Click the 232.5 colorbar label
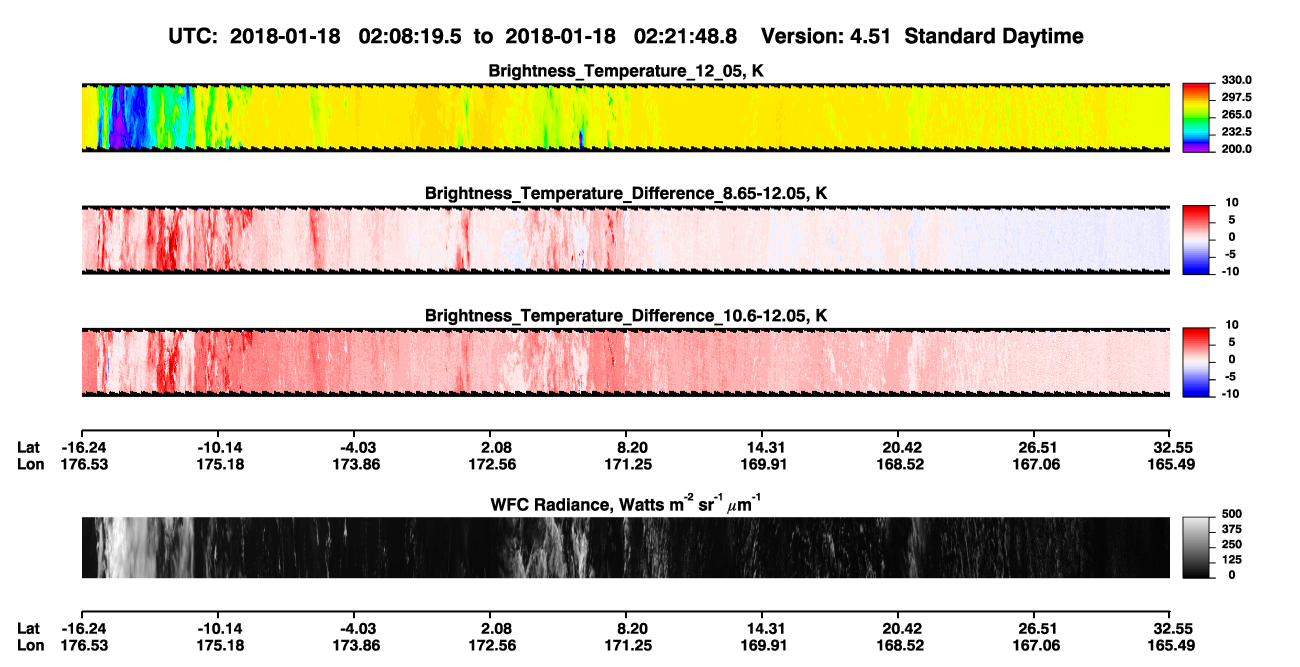Screen dimensions: 1300x667 [1236, 132]
